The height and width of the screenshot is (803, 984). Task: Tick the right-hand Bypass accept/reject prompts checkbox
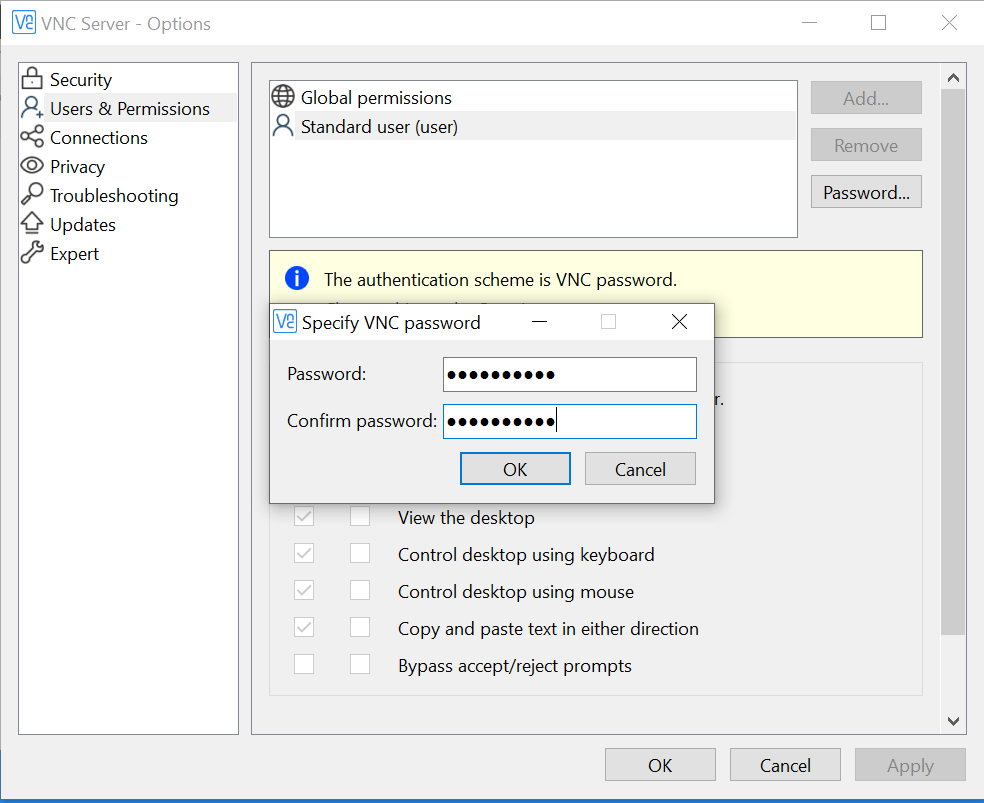pyautogui.click(x=360, y=665)
